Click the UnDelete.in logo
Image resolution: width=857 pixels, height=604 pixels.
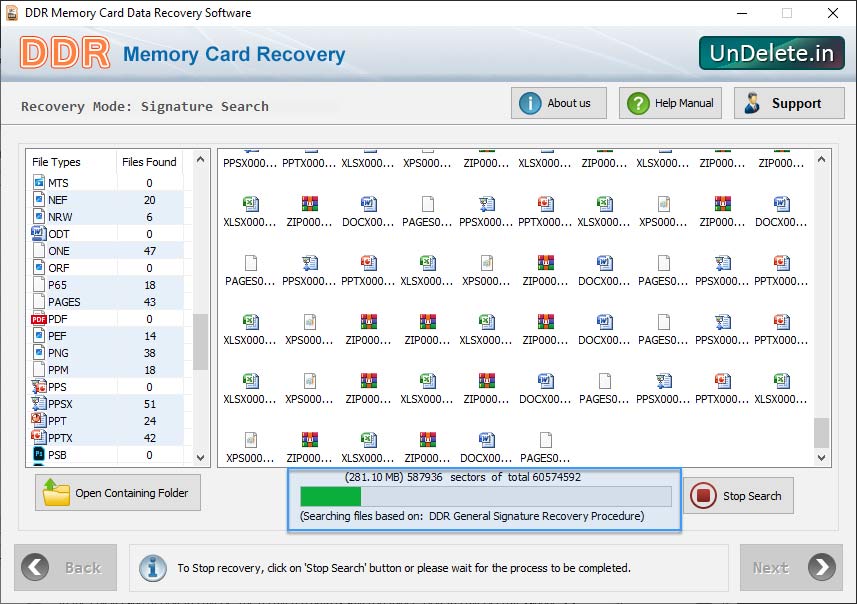click(x=772, y=53)
